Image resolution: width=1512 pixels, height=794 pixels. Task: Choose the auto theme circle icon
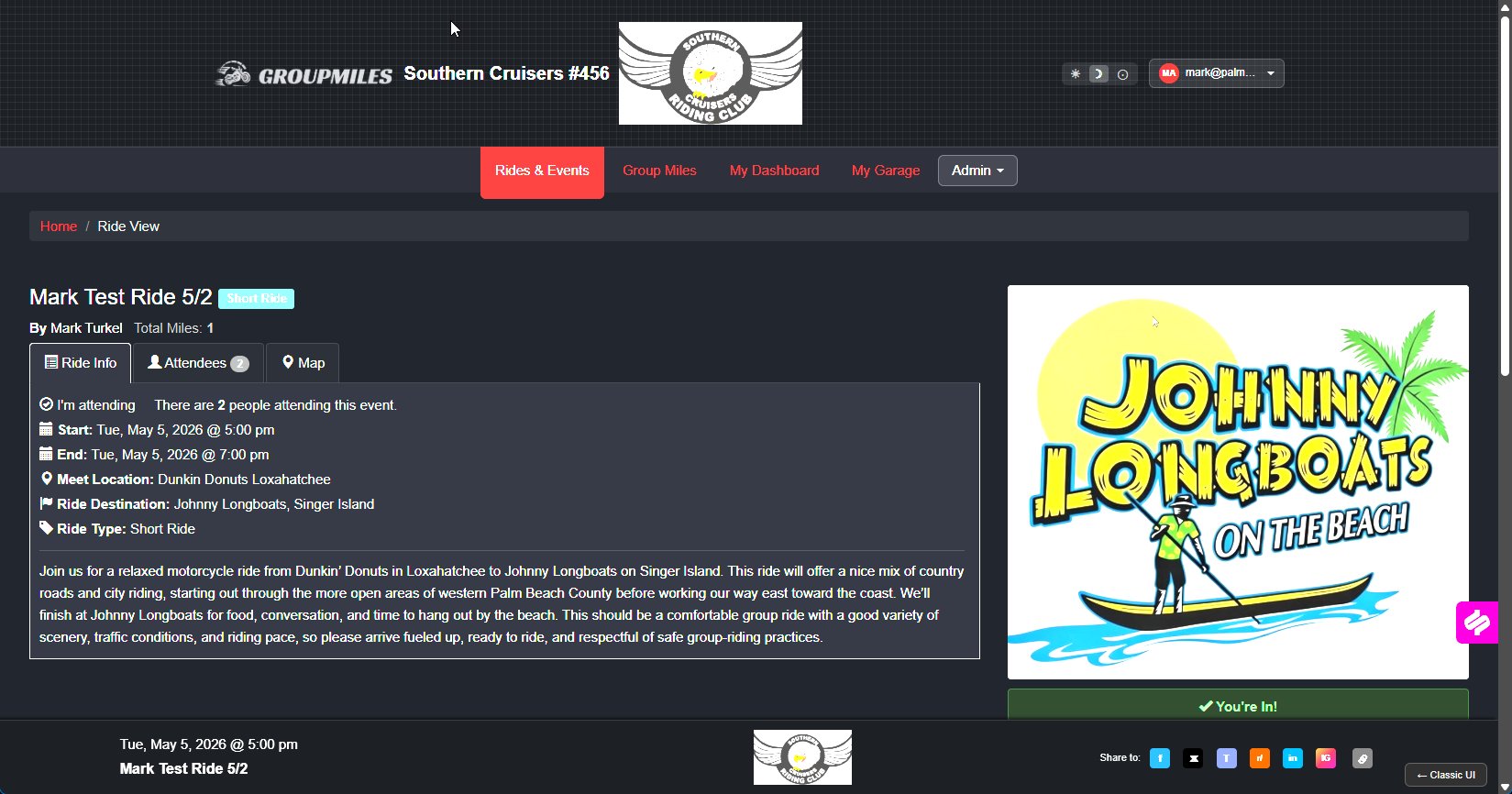1122,74
